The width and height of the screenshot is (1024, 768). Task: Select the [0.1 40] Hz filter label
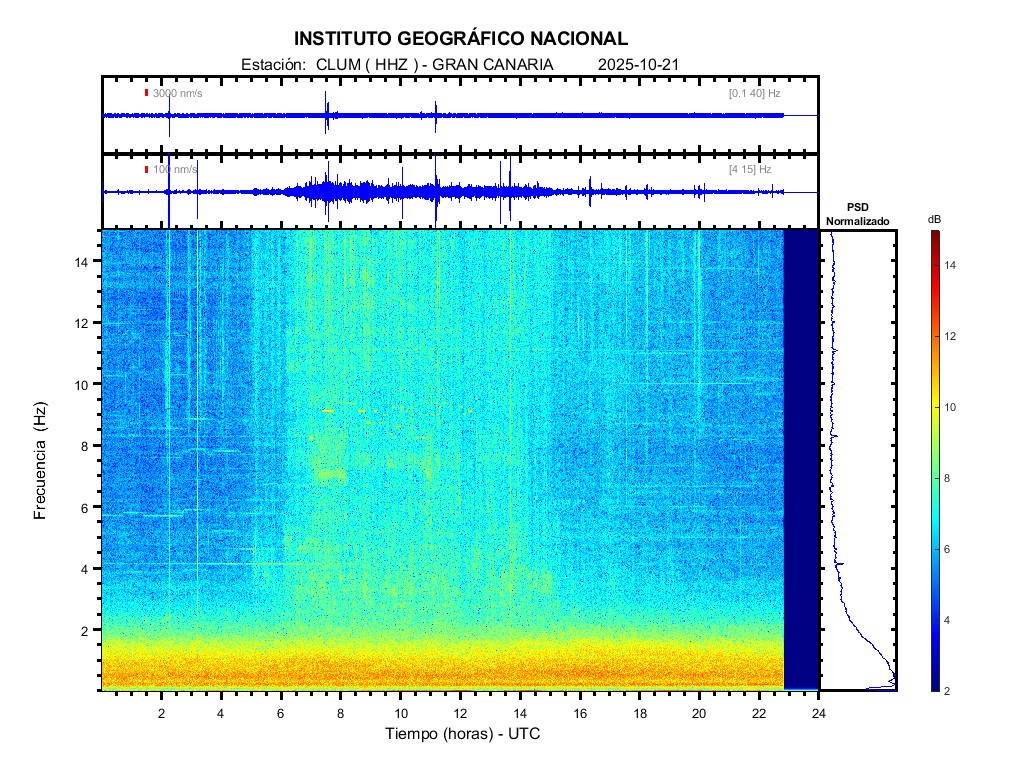754,93
